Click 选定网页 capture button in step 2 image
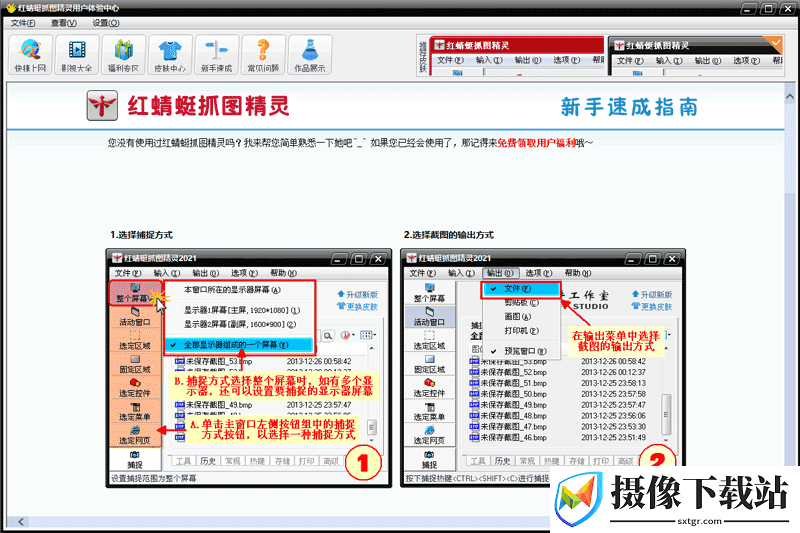Viewport: 800px width, 533px height. (x=429, y=435)
